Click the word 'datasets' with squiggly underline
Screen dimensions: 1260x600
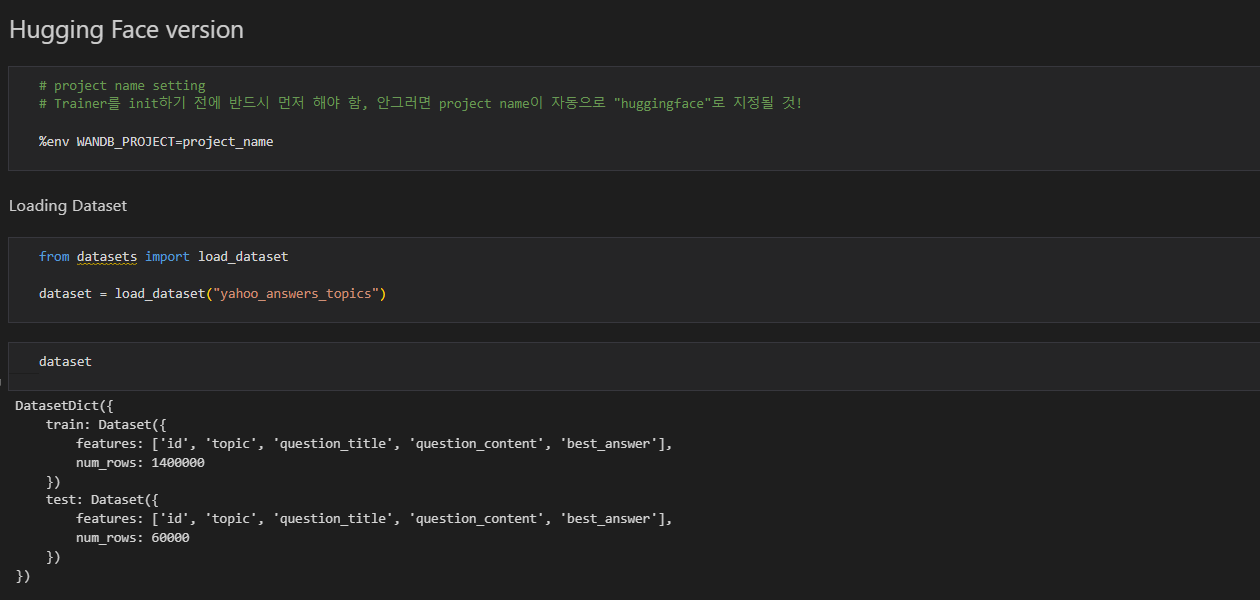point(107,257)
